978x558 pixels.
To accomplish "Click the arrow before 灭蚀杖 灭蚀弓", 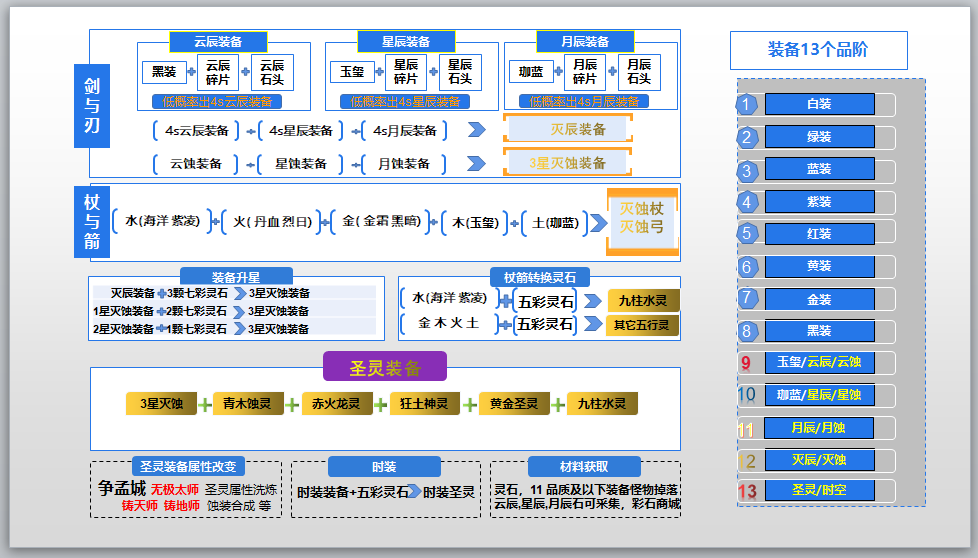I will tap(598, 223).
